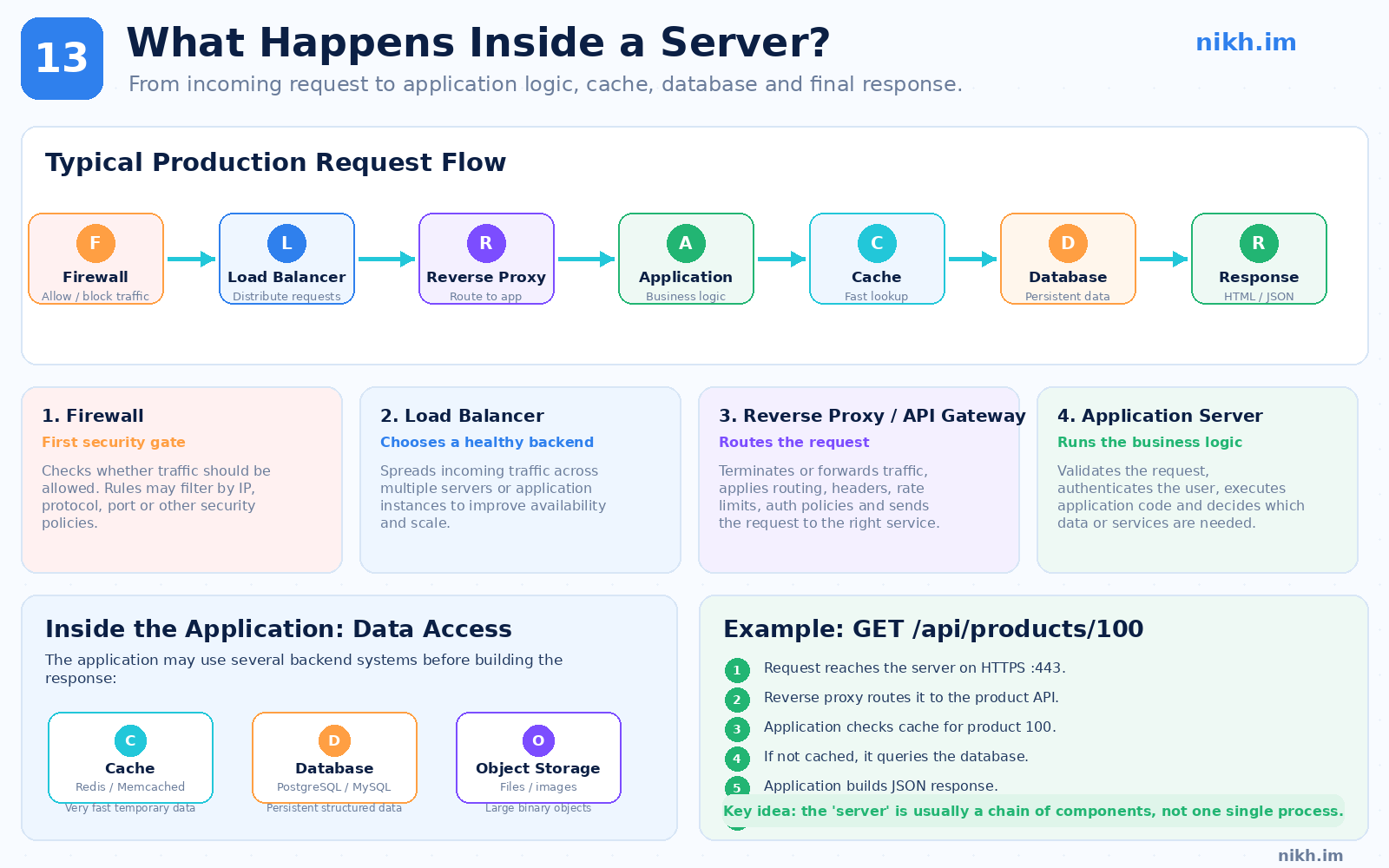1389x868 pixels.
Task: Click the 'Application' name in the flow box
Action: pyautogui.click(x=686, y=277)
